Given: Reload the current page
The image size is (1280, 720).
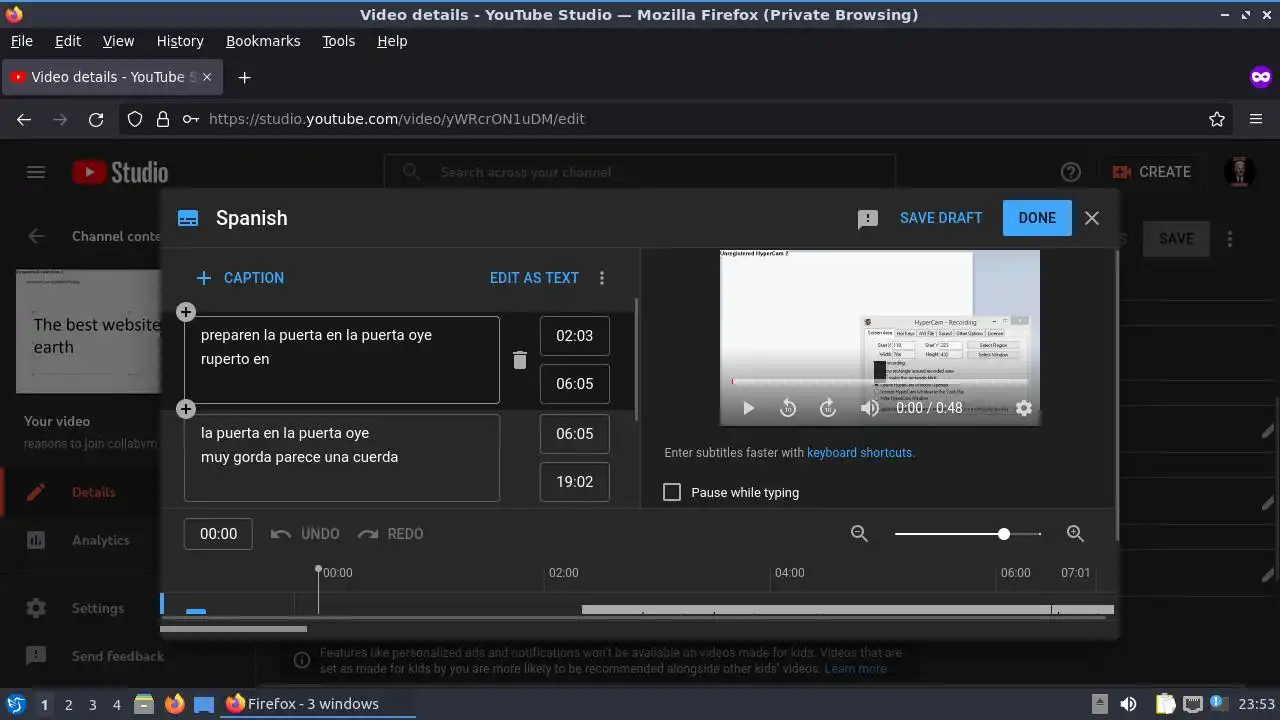Looking at the screenshot, I should 96,119.
